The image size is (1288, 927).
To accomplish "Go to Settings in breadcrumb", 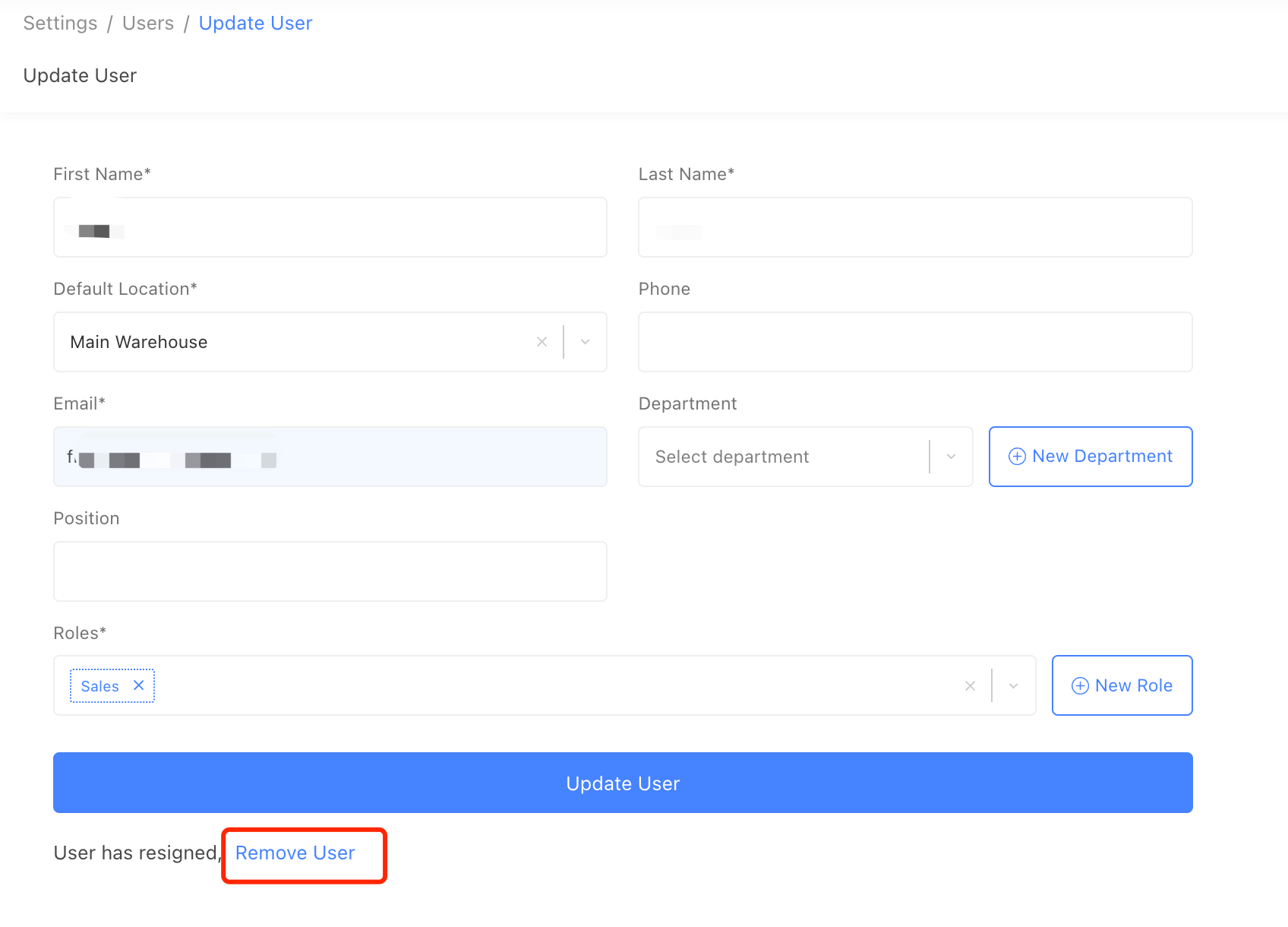I will point(60,24).
